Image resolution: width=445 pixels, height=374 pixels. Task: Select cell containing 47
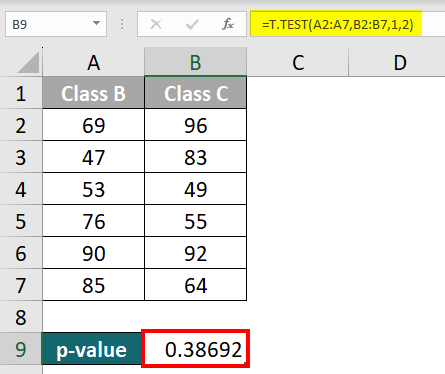tap(93, 157)
